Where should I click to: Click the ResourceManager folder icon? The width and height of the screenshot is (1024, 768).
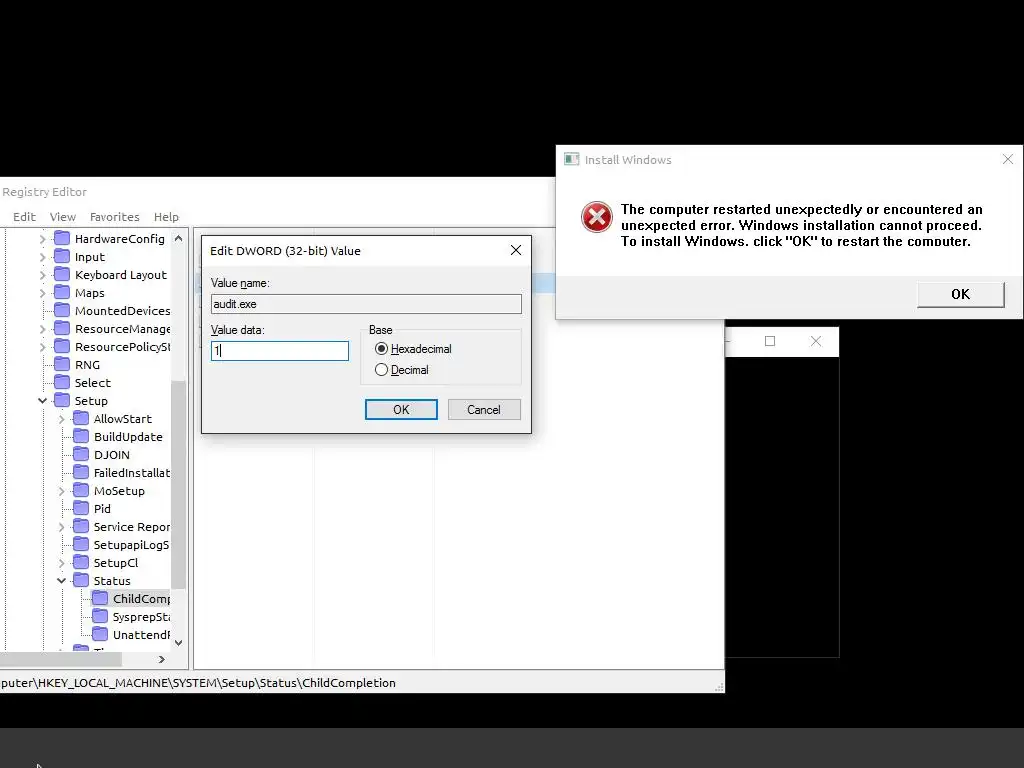tap(61, 328)
